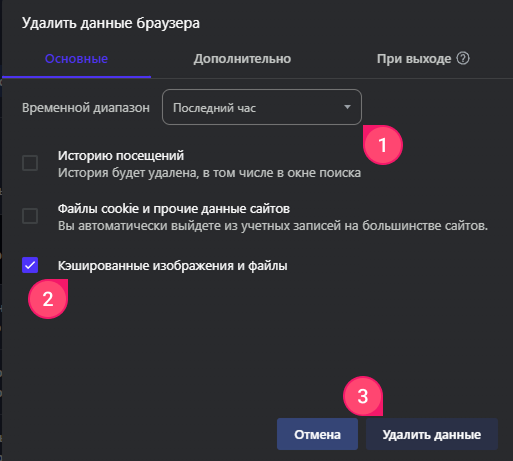Viewport: 513px width, 461px height.
Task: Select the При выходе tab
Action: [414, 59]
